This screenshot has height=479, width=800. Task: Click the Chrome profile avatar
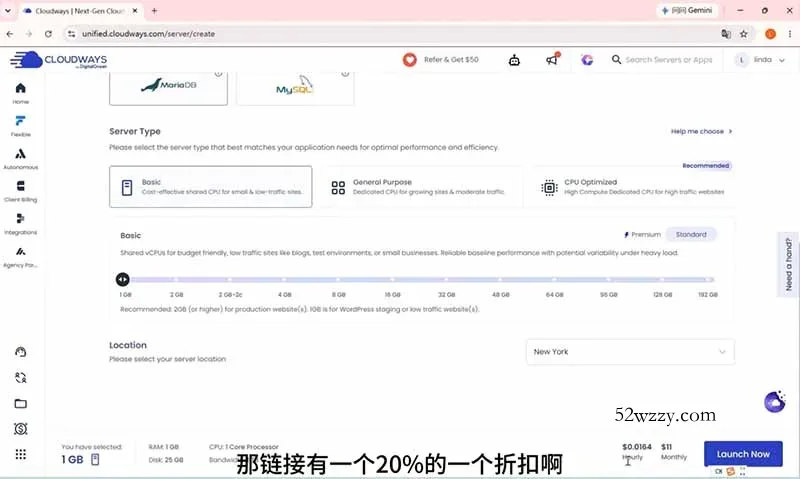click(x=770, y=34)
